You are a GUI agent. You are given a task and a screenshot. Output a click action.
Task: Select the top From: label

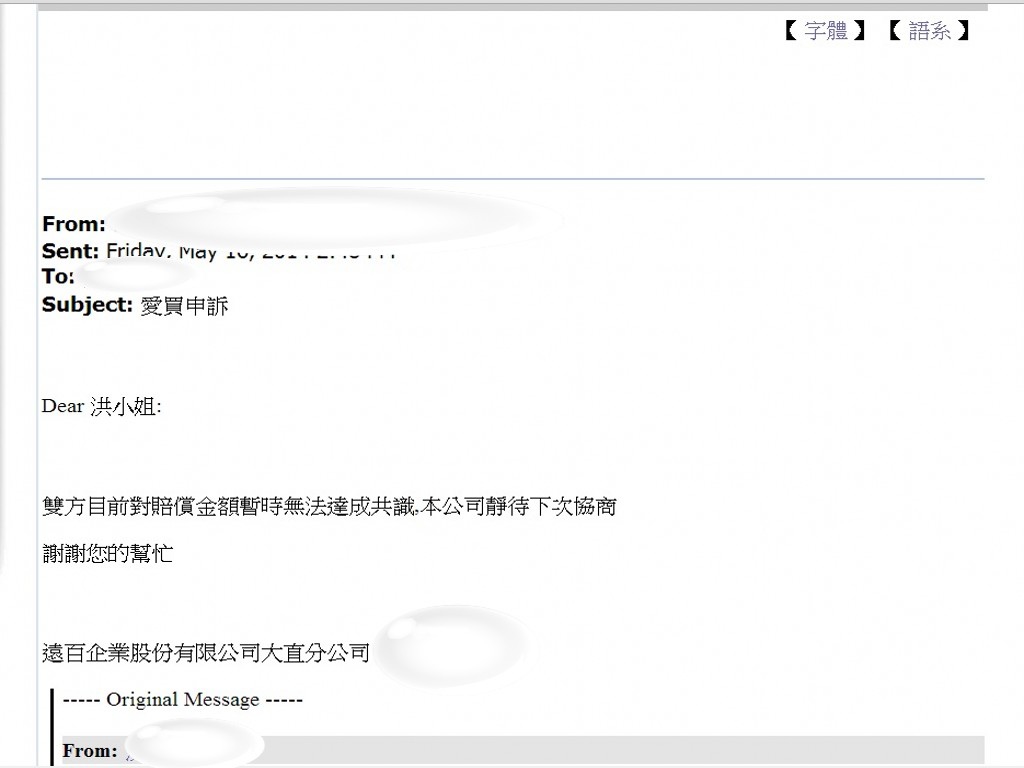[73, 224]
